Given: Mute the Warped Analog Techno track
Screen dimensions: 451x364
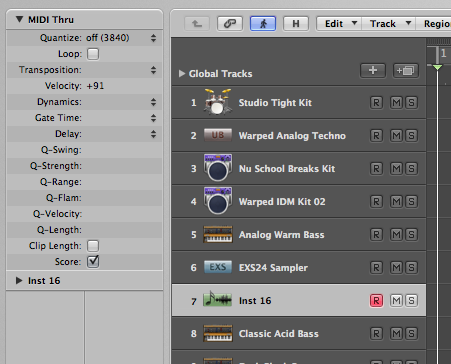Looking at the screenshot, I should (396, 136).
